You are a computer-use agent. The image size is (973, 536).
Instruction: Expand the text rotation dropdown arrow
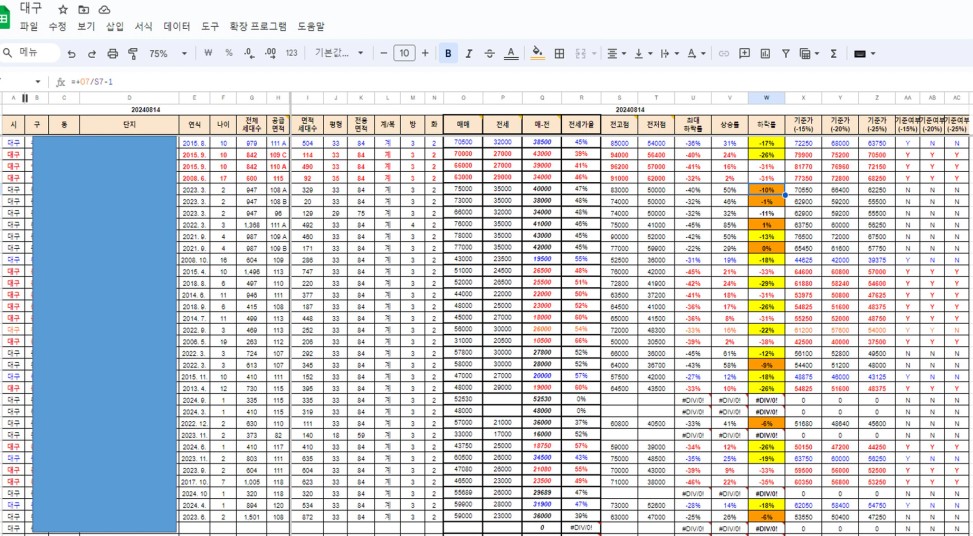(x=703, y=53)
